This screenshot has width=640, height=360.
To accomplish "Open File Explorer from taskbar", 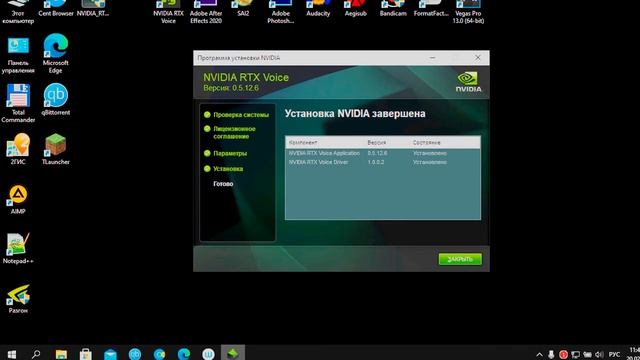I will [61, 354].
